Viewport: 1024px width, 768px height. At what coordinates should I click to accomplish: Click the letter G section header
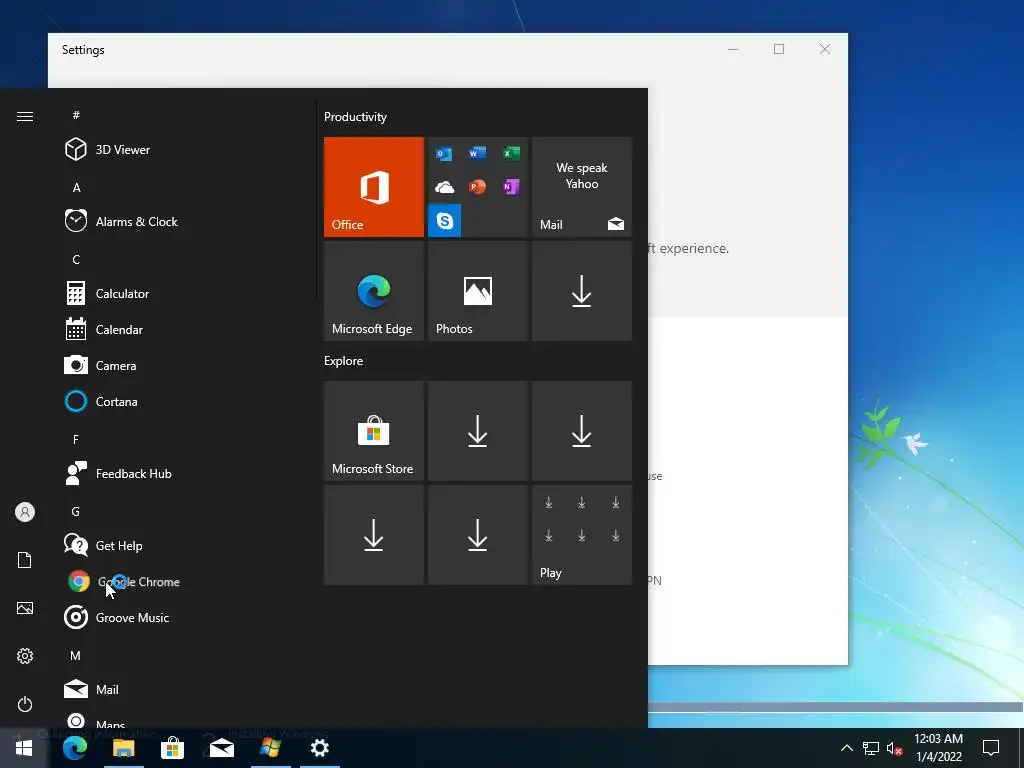coord(76,512)
